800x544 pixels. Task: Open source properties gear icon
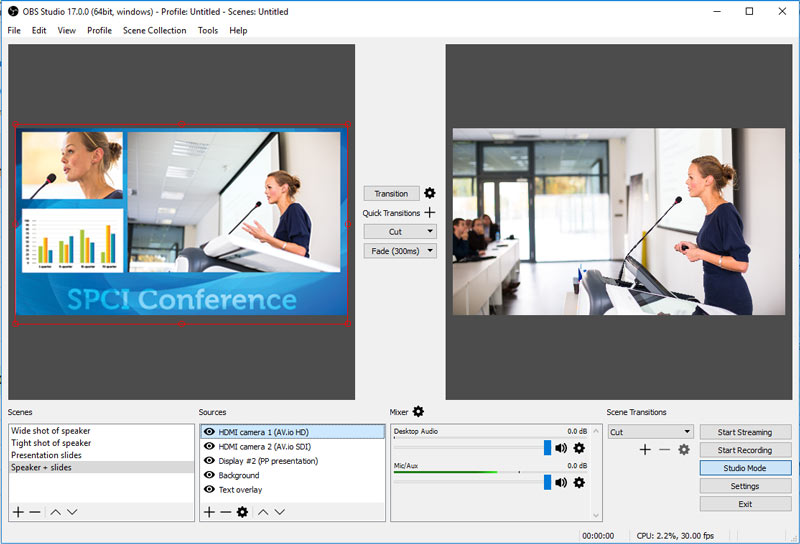coord(242,512)
